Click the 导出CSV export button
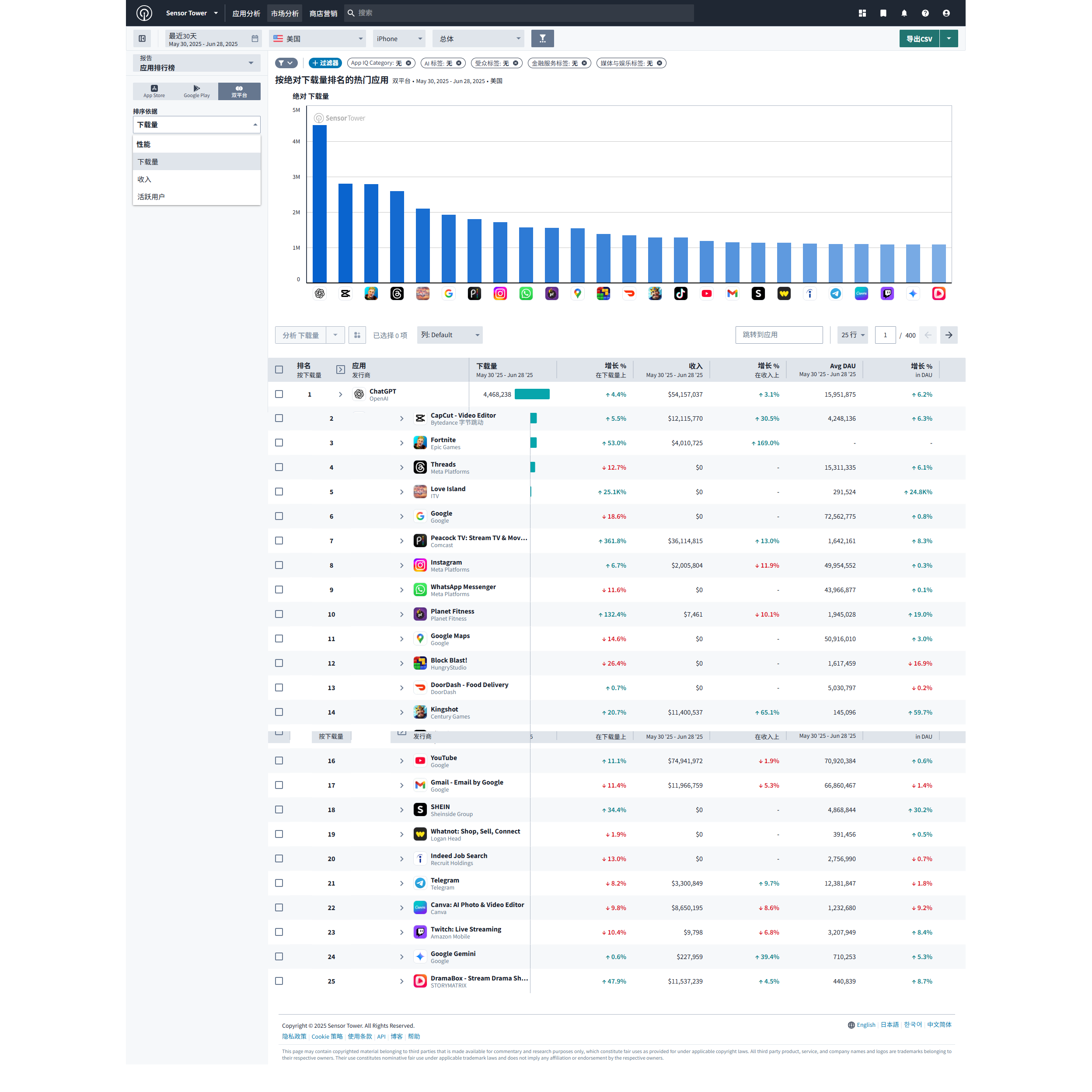Image resolution: width=1092 pixels, height=1092 pixels. tap(918, 38)
